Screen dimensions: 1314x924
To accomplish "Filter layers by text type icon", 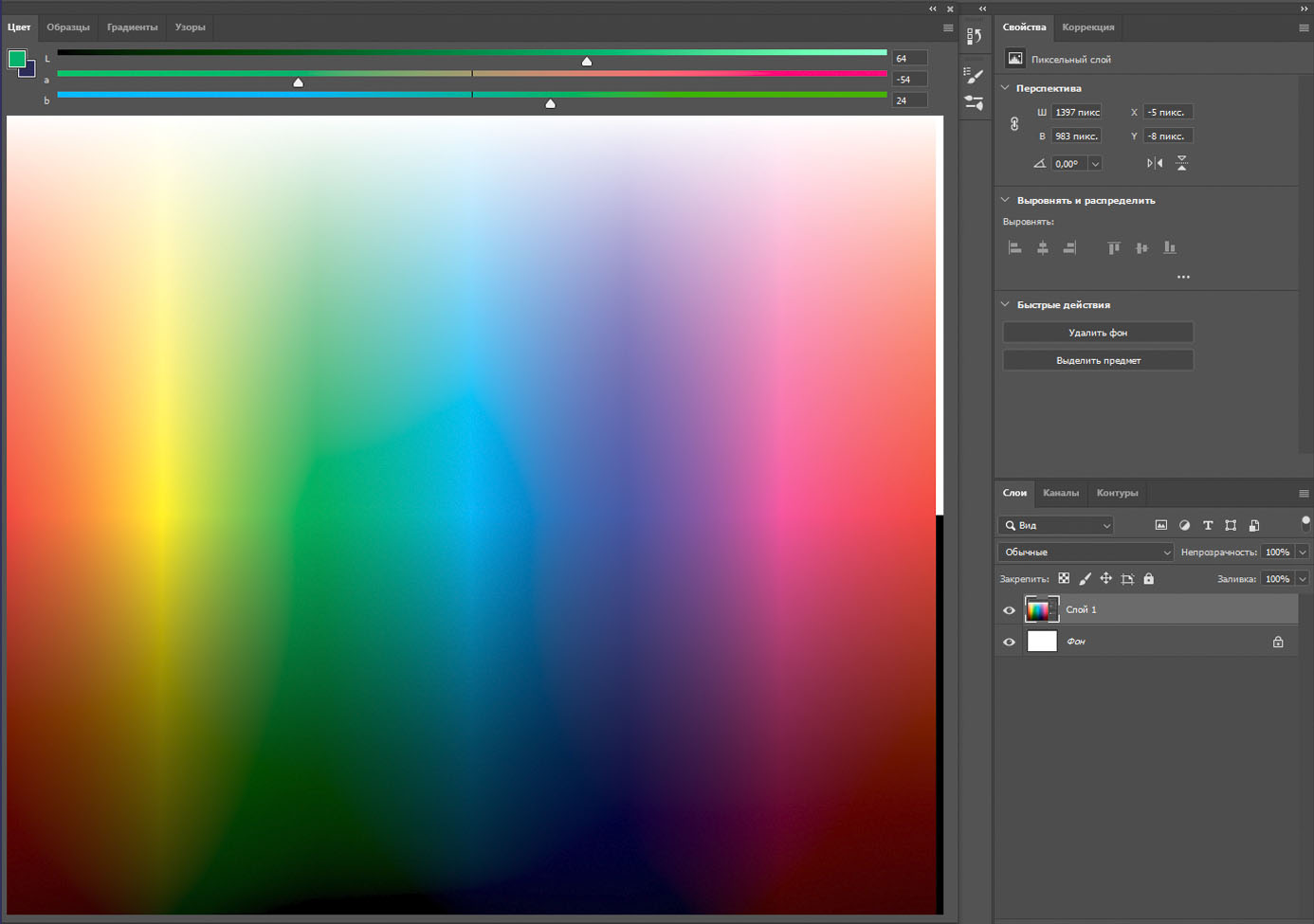I will (1208, 525).
